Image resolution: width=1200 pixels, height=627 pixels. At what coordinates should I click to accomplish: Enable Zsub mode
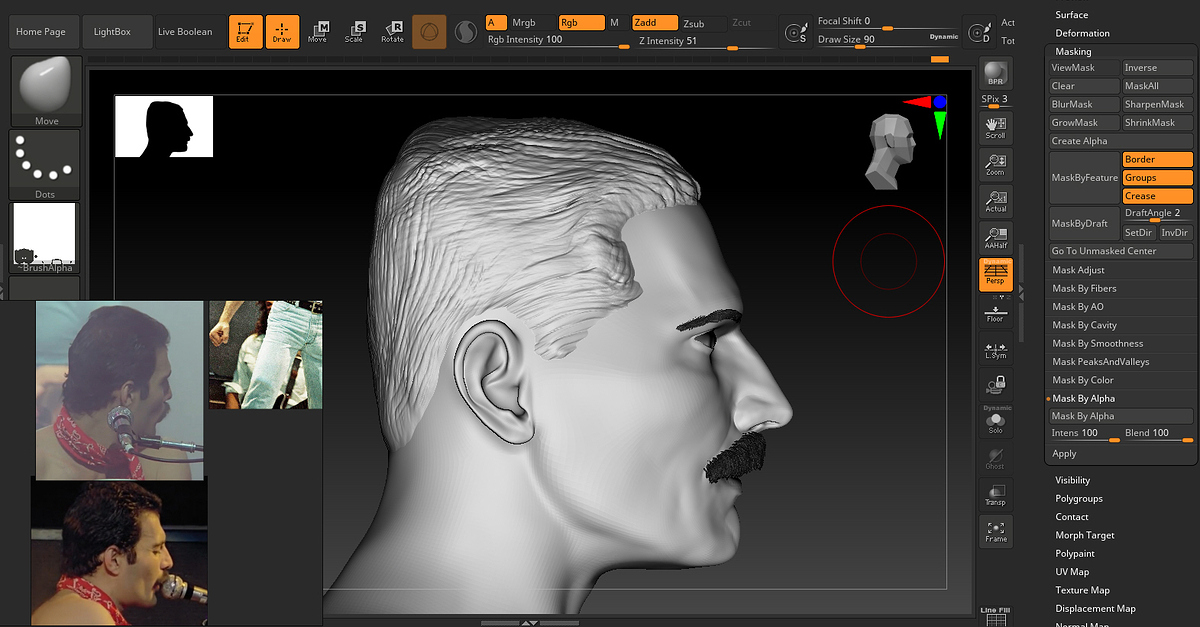[x=694, y=22]
